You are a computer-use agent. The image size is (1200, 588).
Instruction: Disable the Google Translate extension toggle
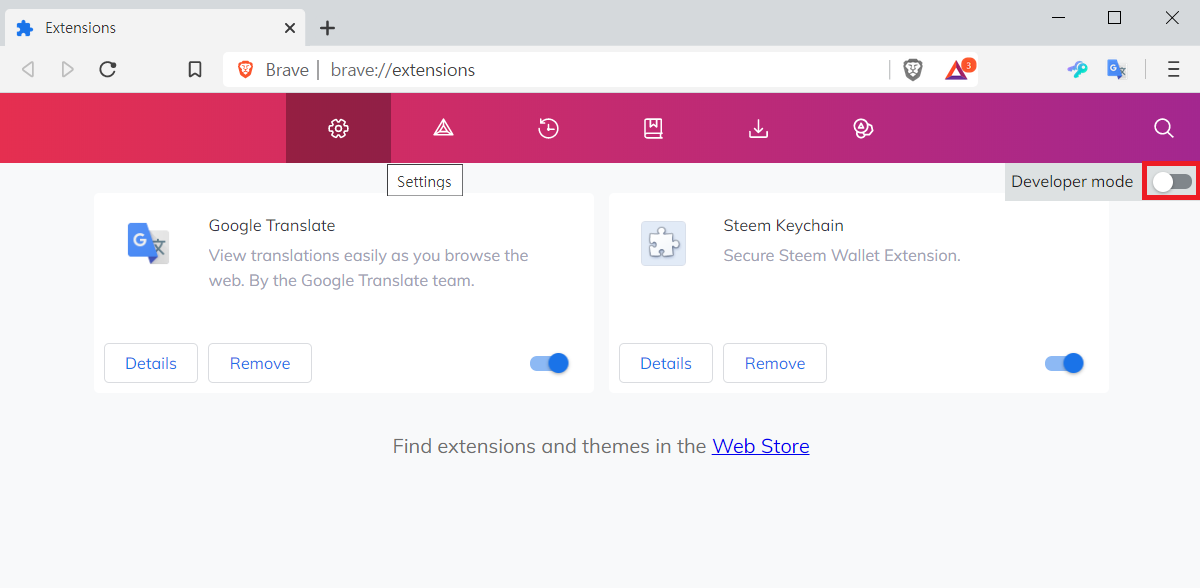tap(550, 363)
